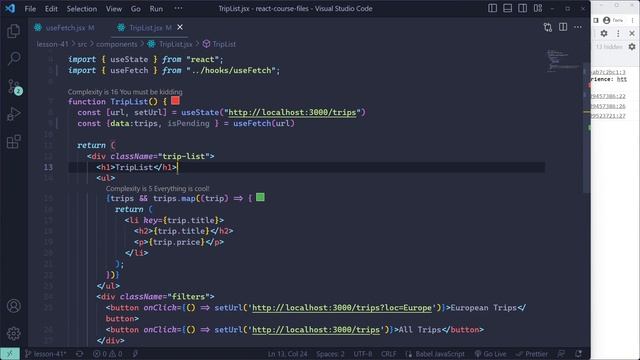640x360 pixels.
Task: Click the localhost:3000/trips URL in useState
Action: click(x=292, y=112)
